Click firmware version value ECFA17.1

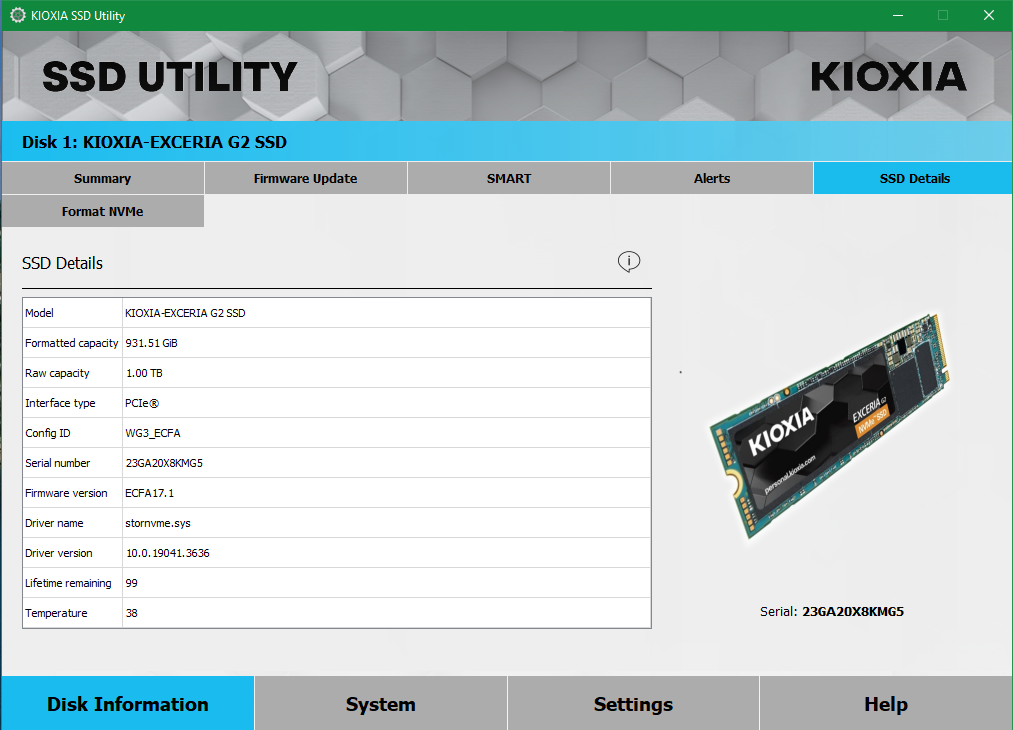(386, 493)
